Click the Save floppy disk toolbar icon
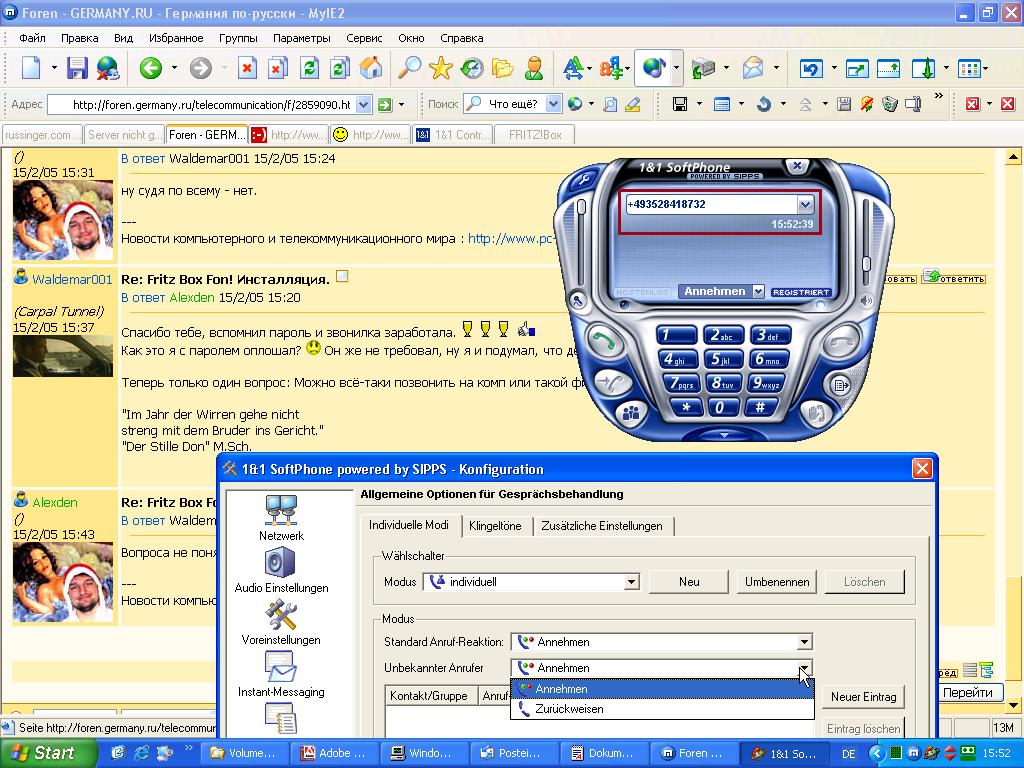The height and width of the screenshot is (768, 1024). [x=77, y=68]
